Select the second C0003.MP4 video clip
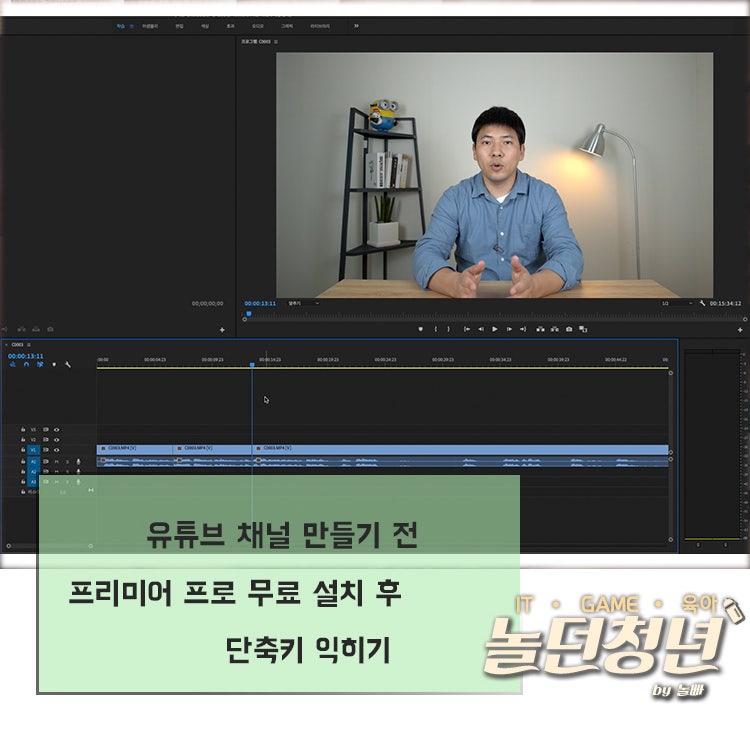The height and width of the screenshot is (740, 750). (x=212, y=450)
